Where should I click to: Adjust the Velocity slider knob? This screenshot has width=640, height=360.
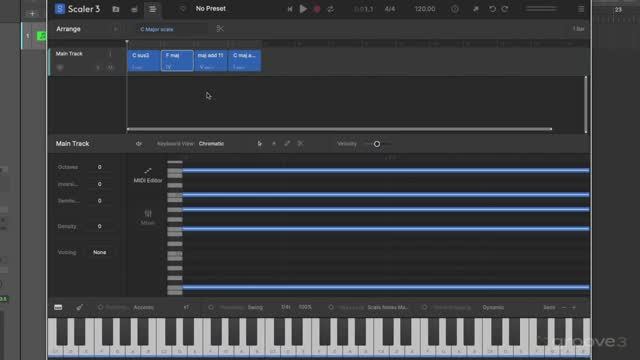point(377,144)
